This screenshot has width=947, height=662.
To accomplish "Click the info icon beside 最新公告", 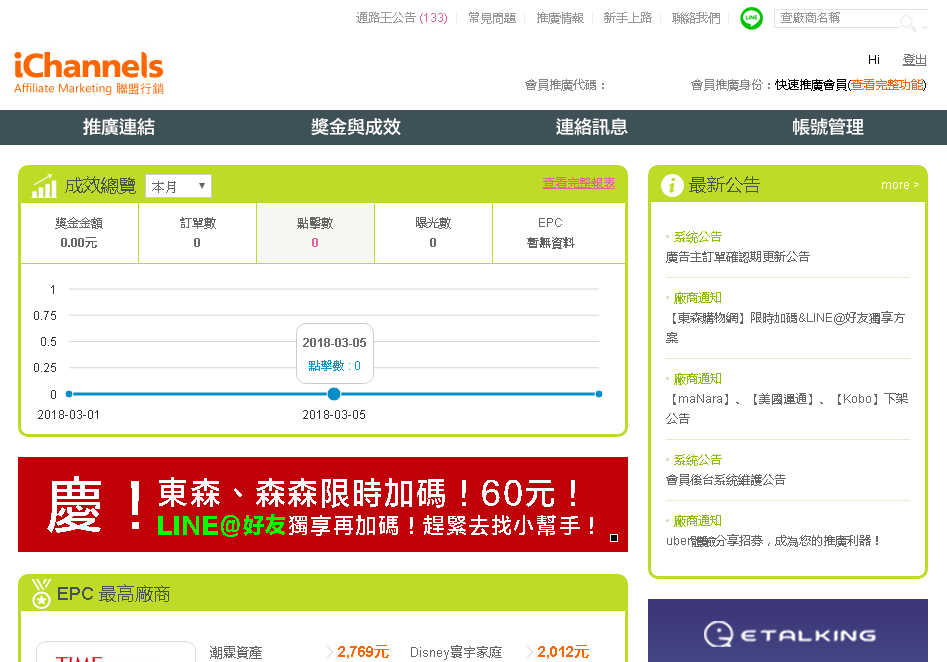I will coord(672,185).
